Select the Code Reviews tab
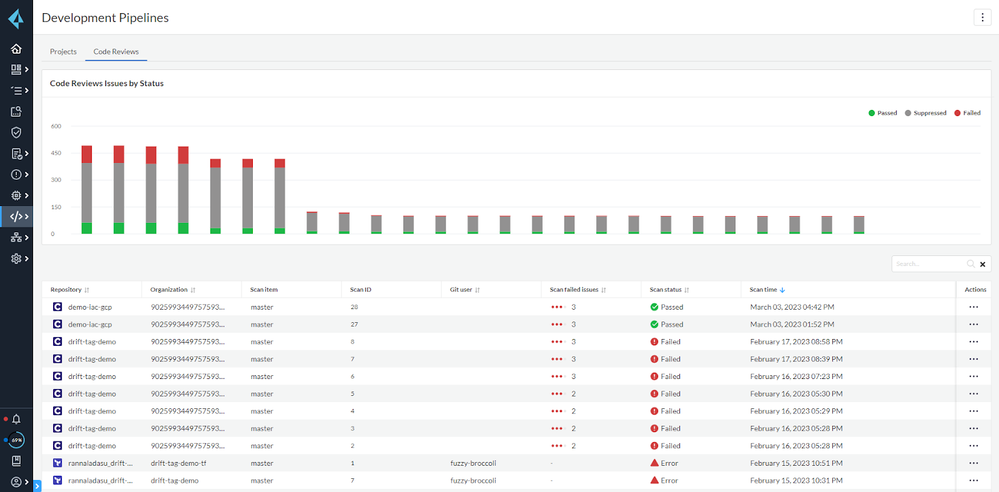999x492 pixels. (x=116, y=51)
